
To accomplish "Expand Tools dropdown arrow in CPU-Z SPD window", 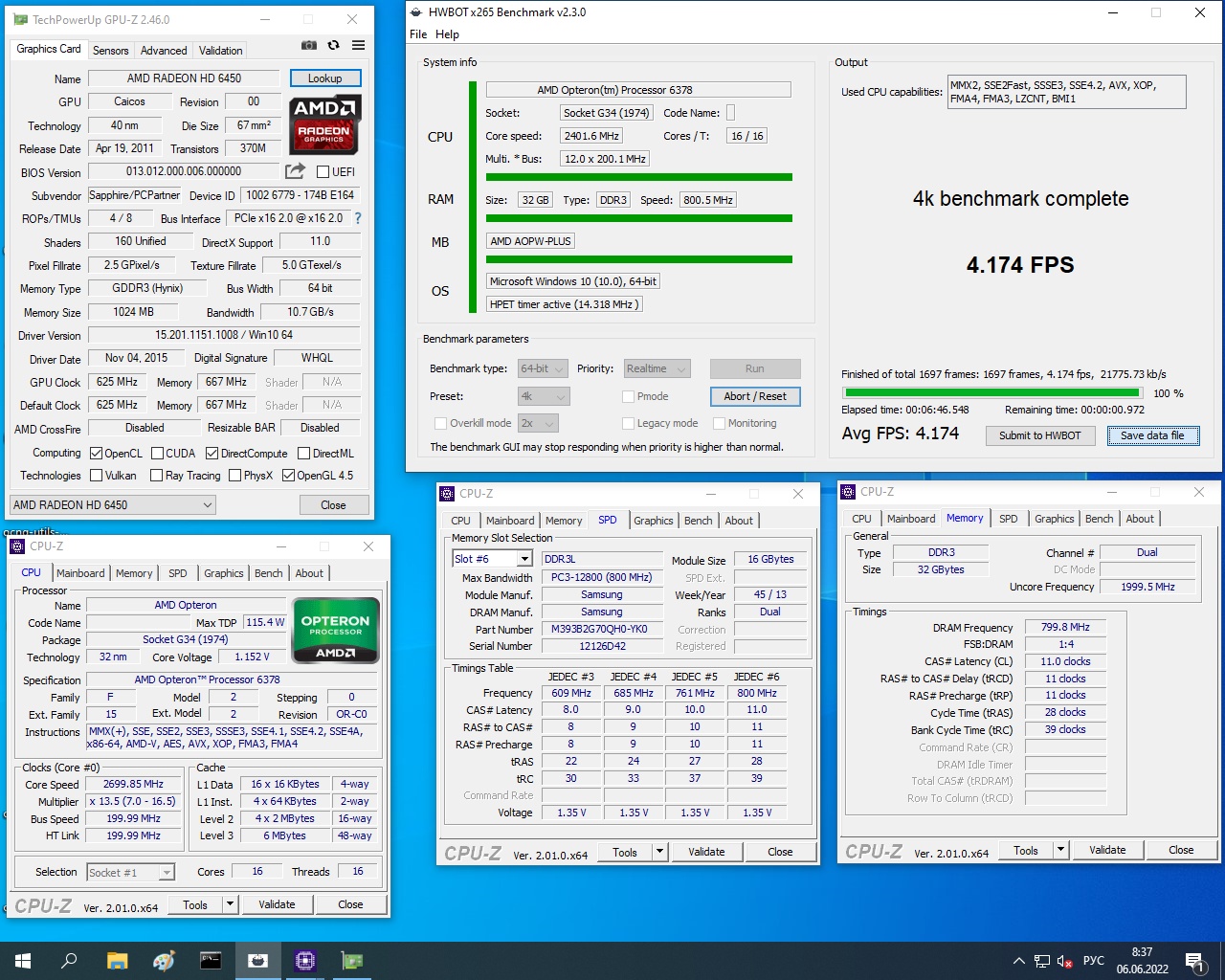I will coord(659,852).
